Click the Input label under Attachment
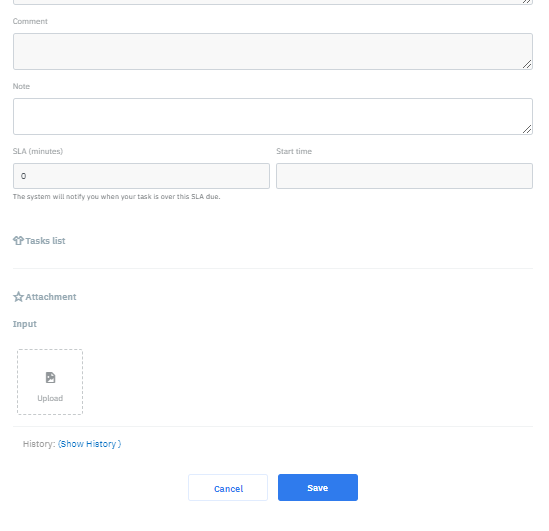 (x=25, y=324)
